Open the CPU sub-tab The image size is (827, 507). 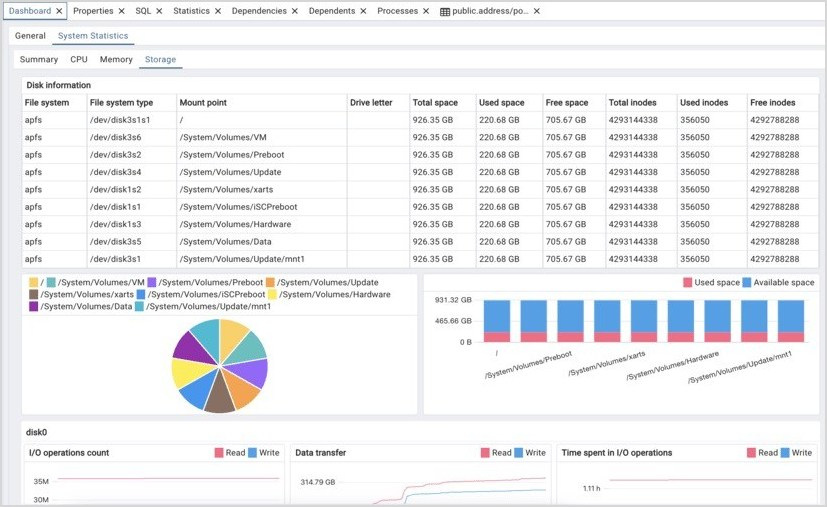(79, 60)
